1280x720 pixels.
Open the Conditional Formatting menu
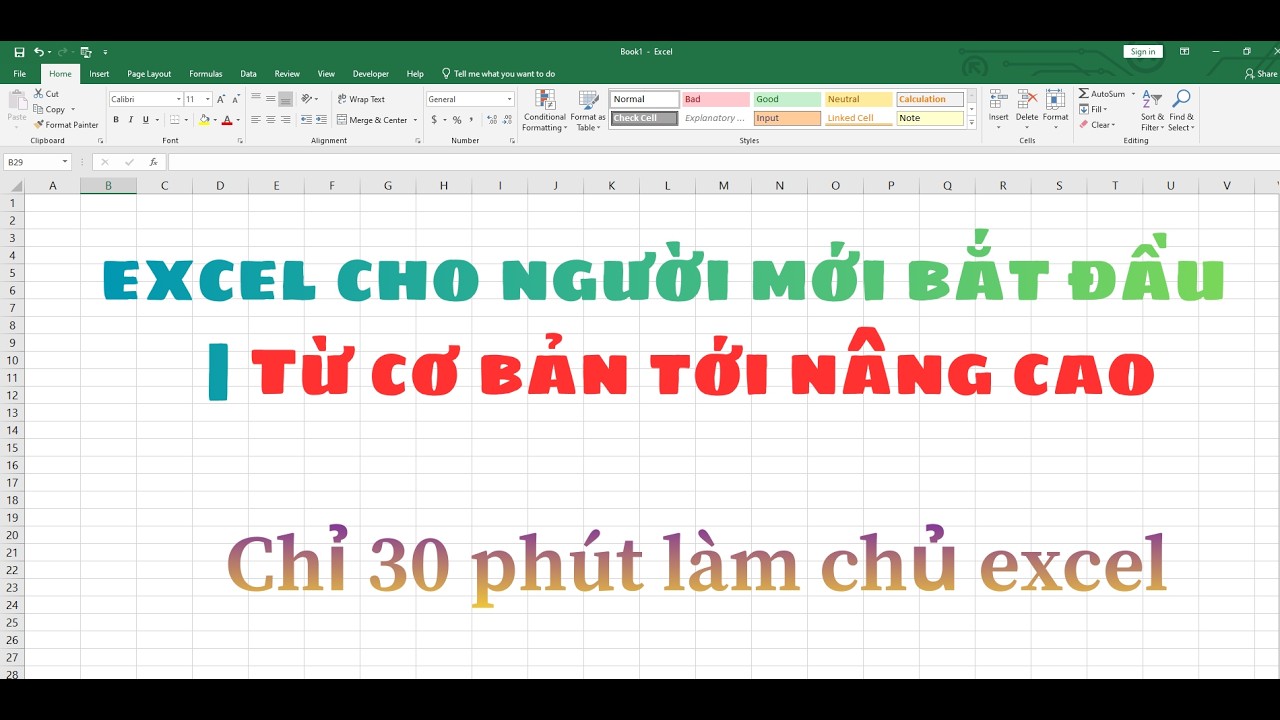click(x=545, y=110)
